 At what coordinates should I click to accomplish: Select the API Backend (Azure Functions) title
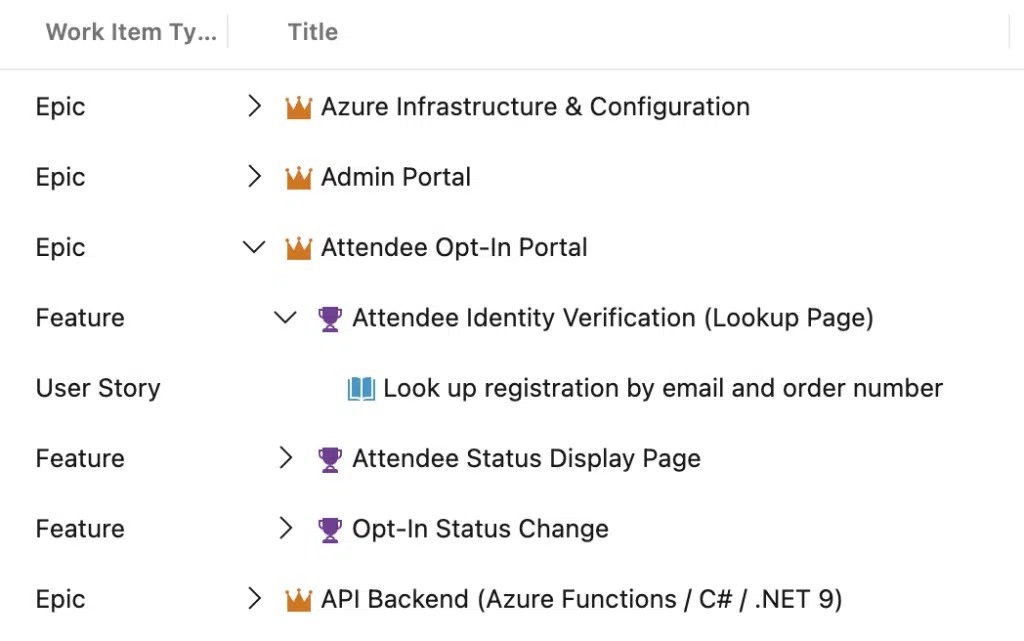click(x=581, y=599)
